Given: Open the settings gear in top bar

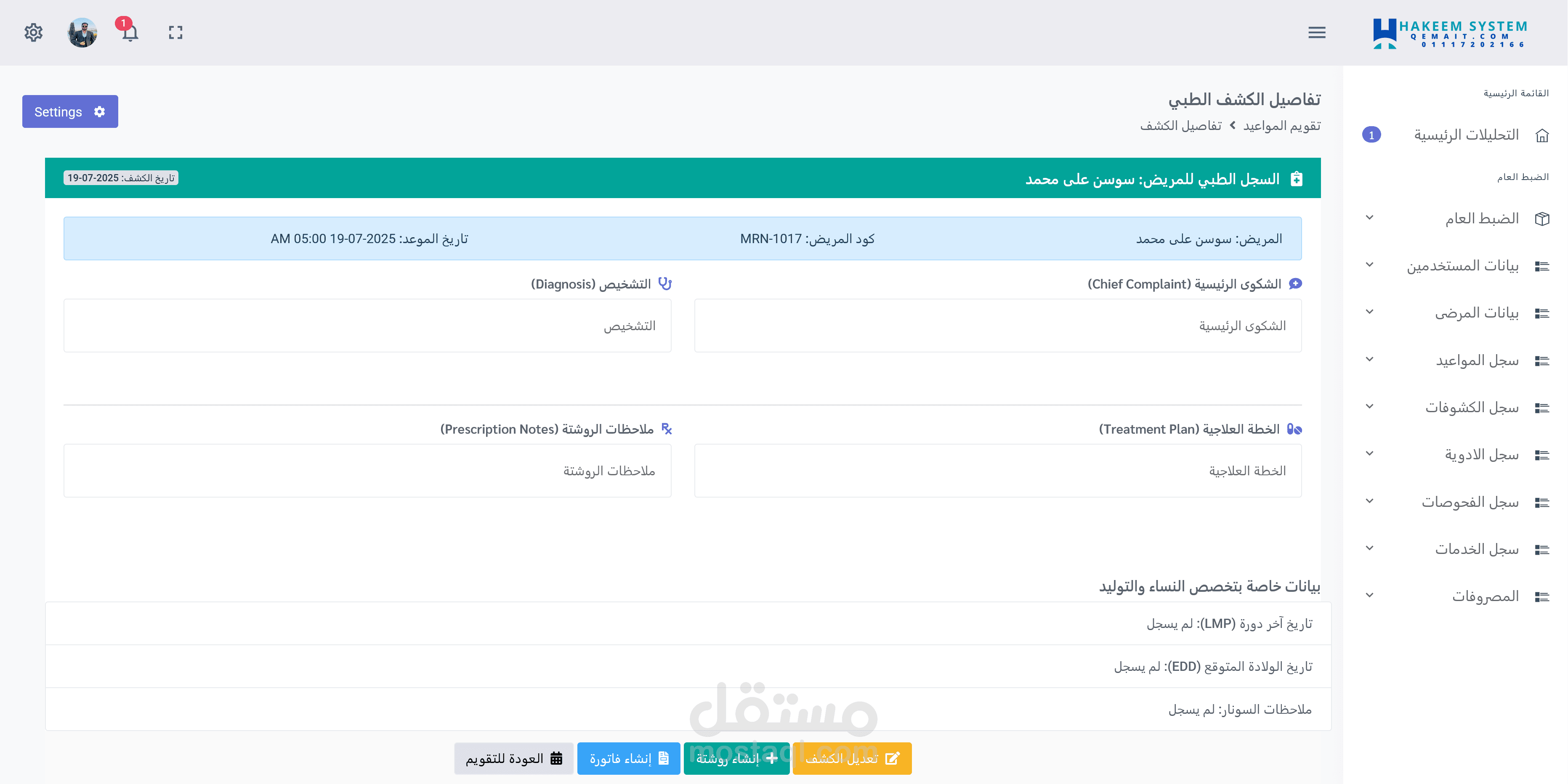Looking at the screenshot, I should [34, 32].
